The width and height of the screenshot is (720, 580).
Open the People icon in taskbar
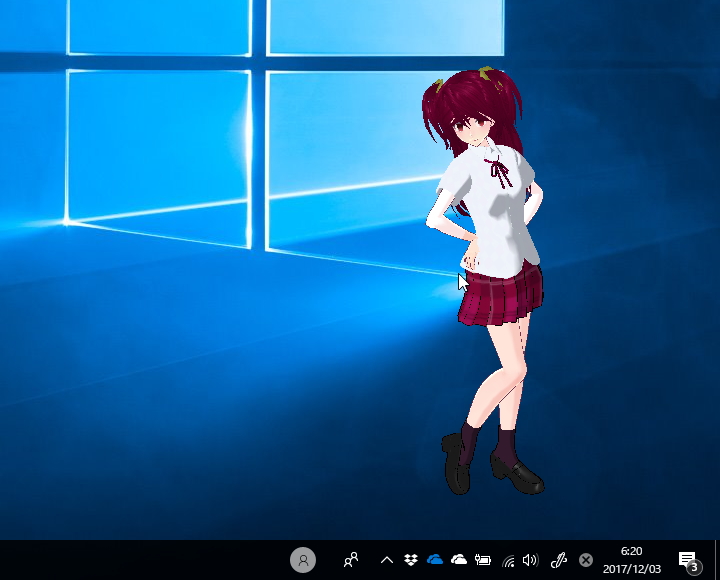coord(351,560)
